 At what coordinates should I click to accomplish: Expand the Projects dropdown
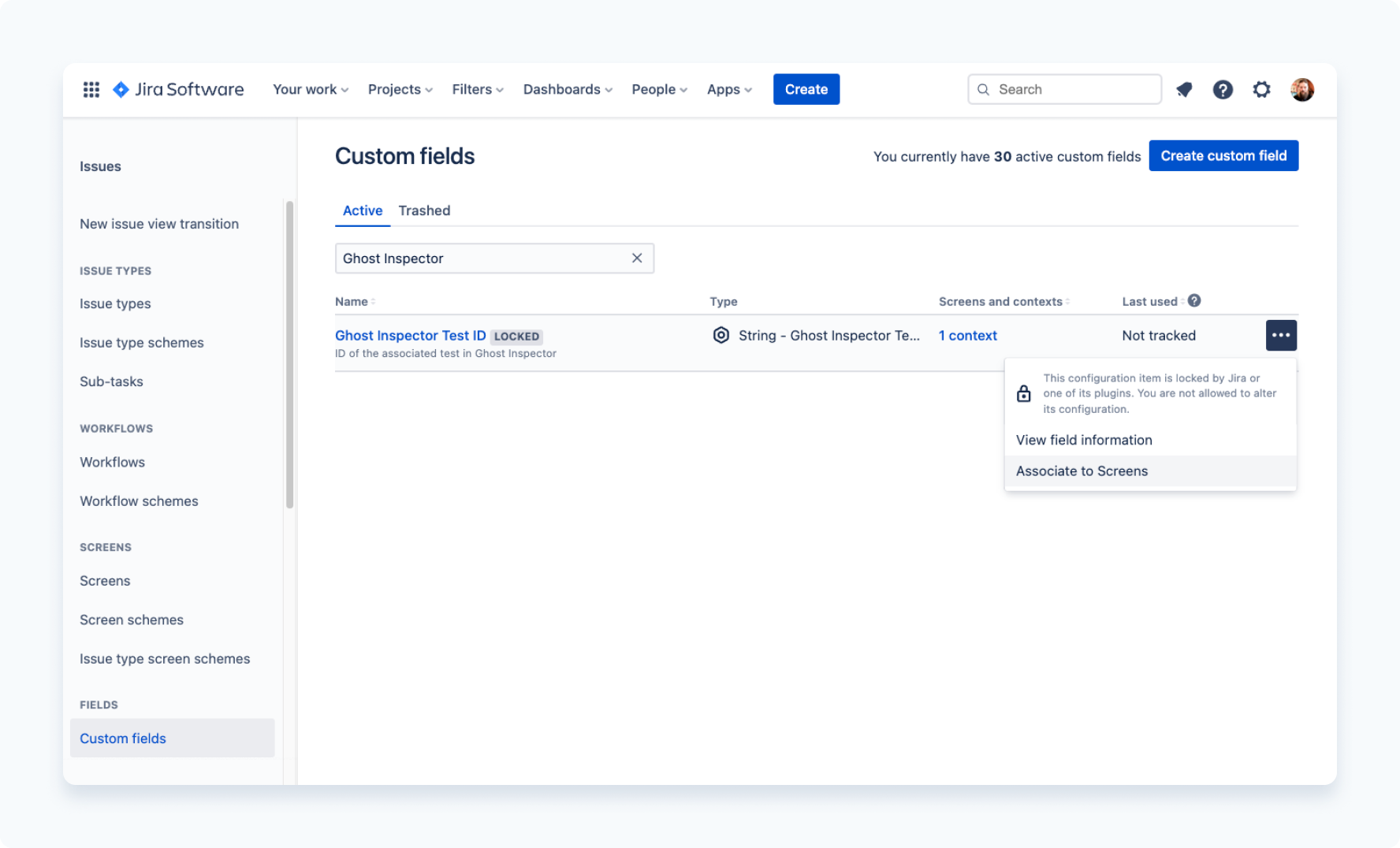[x=399, y=89]
